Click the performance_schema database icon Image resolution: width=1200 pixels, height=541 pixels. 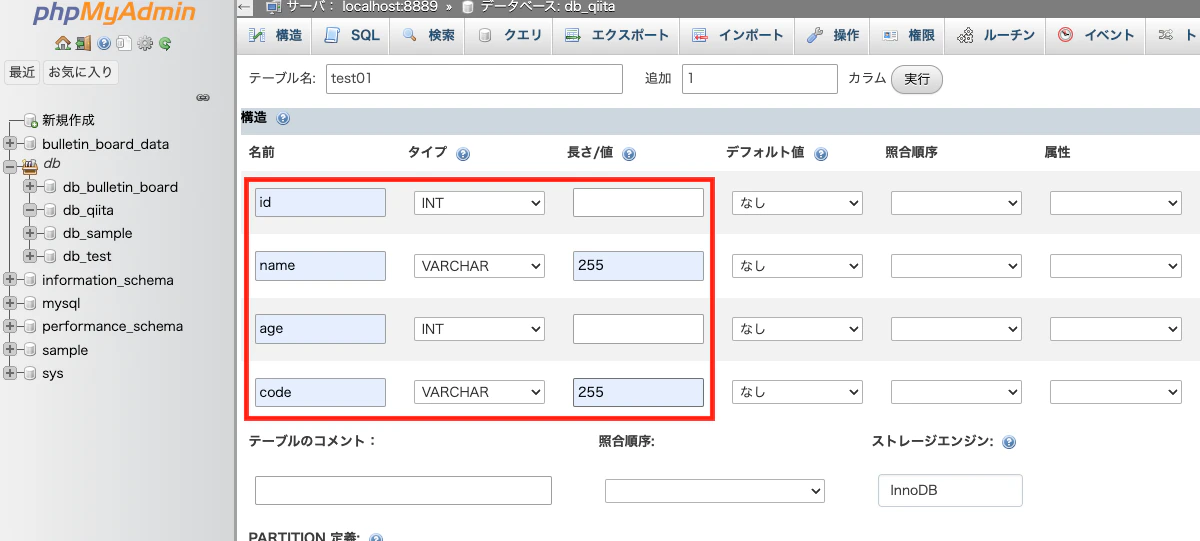pos(31,326)
